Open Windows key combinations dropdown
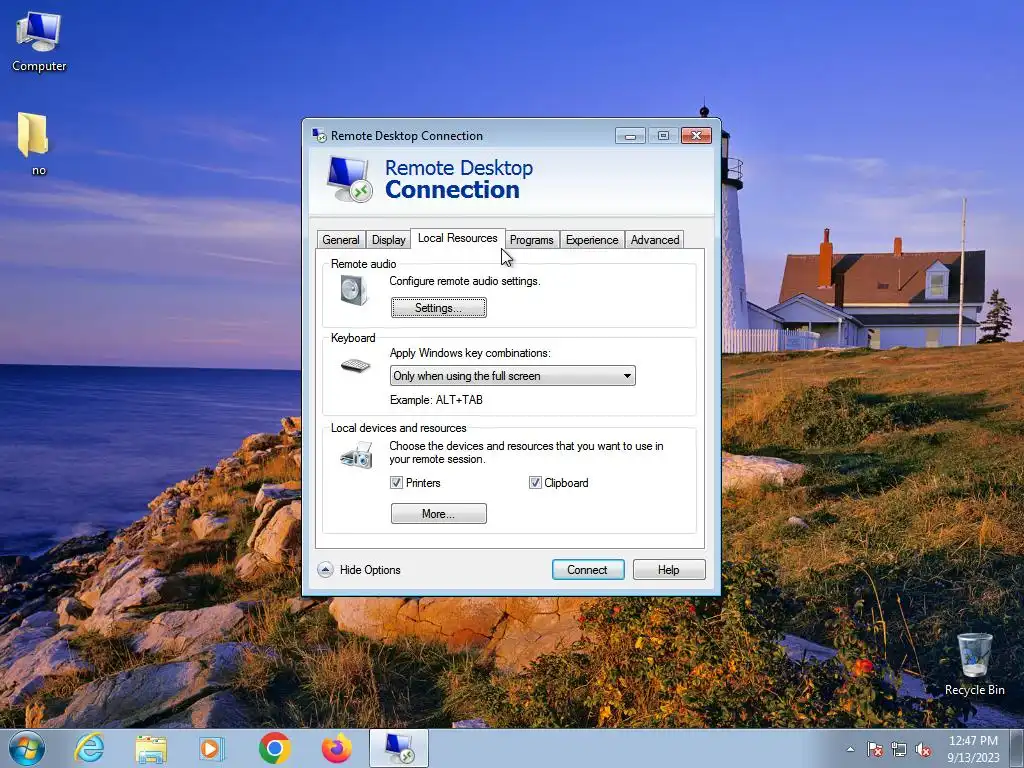 (x=512, y=376)
